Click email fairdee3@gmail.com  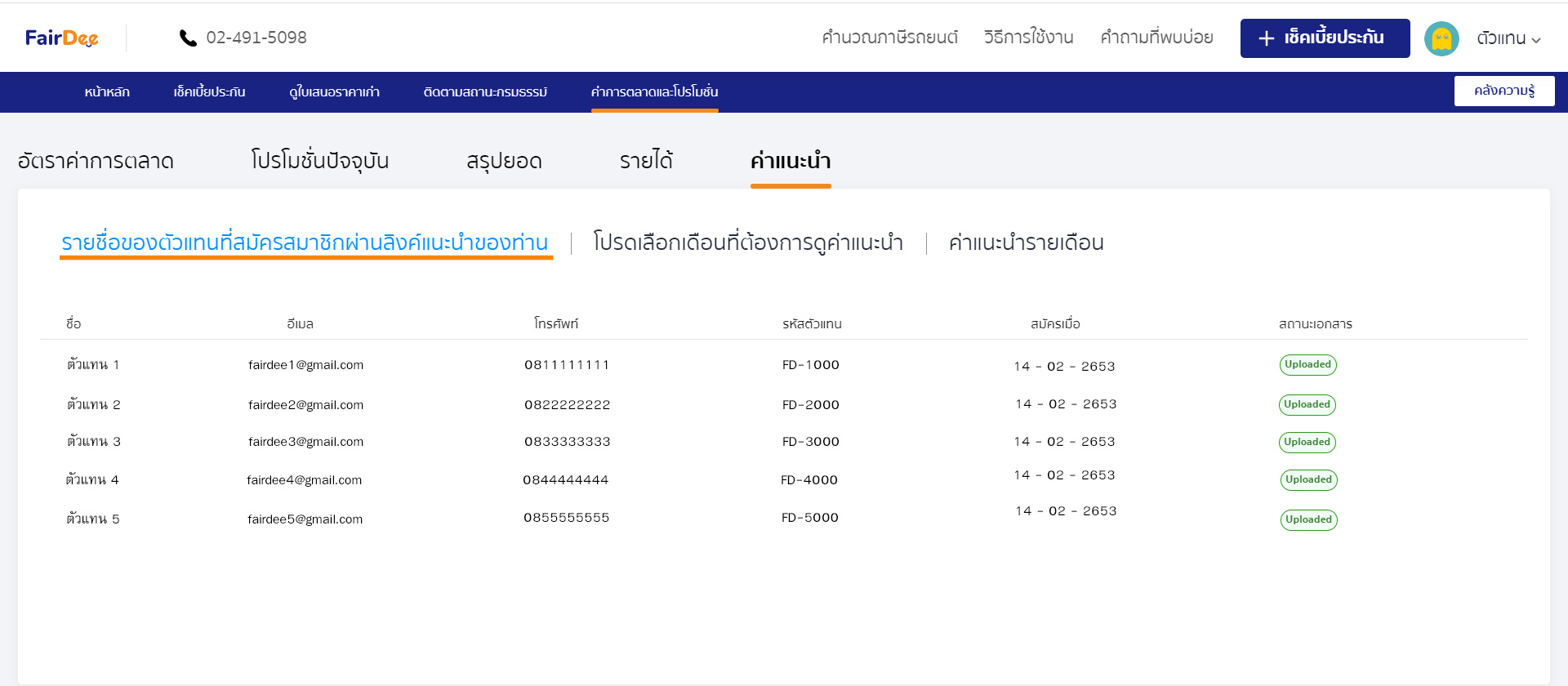305,442
